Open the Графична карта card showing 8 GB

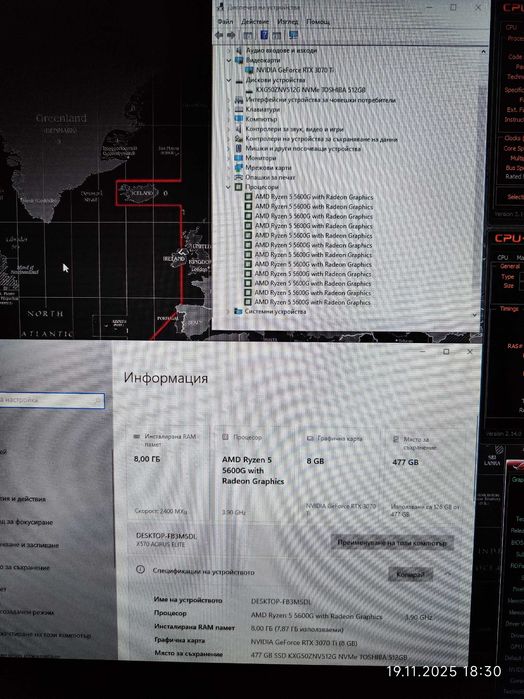pos(341,473)
